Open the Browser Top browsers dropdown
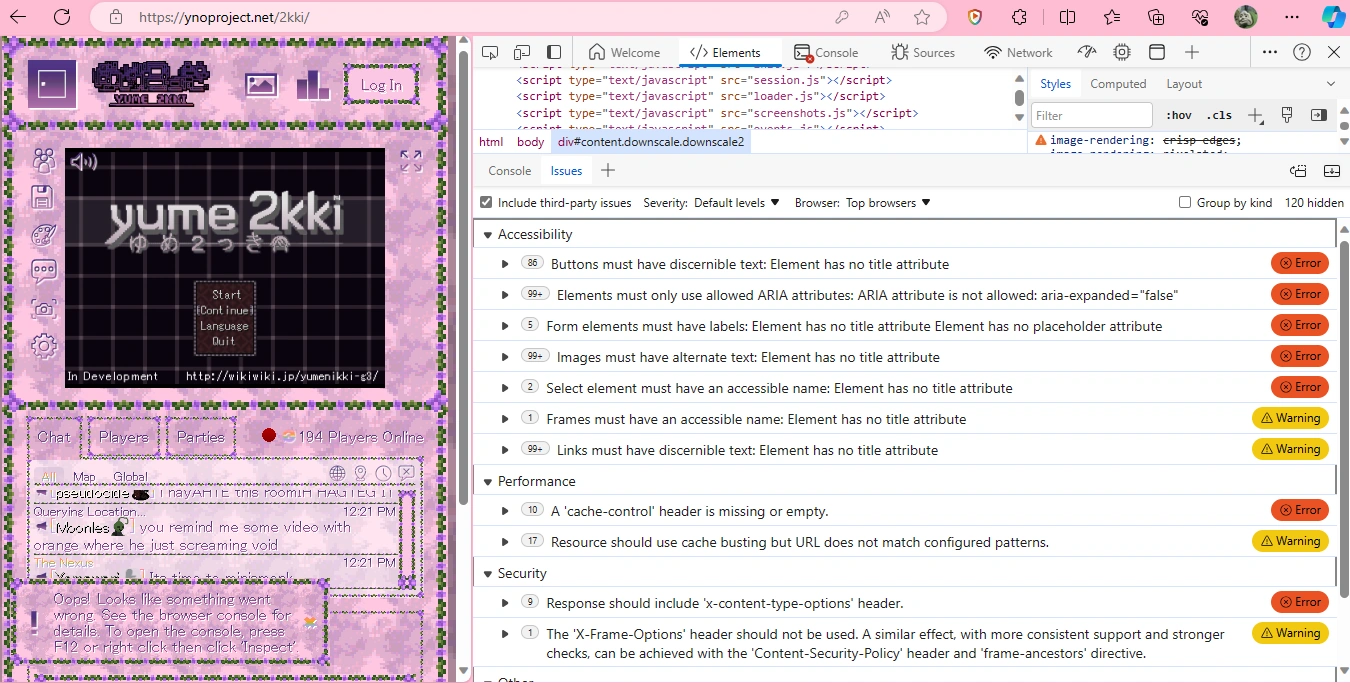Viewport: 1350px width, 683px height. [x=888, y=202]
